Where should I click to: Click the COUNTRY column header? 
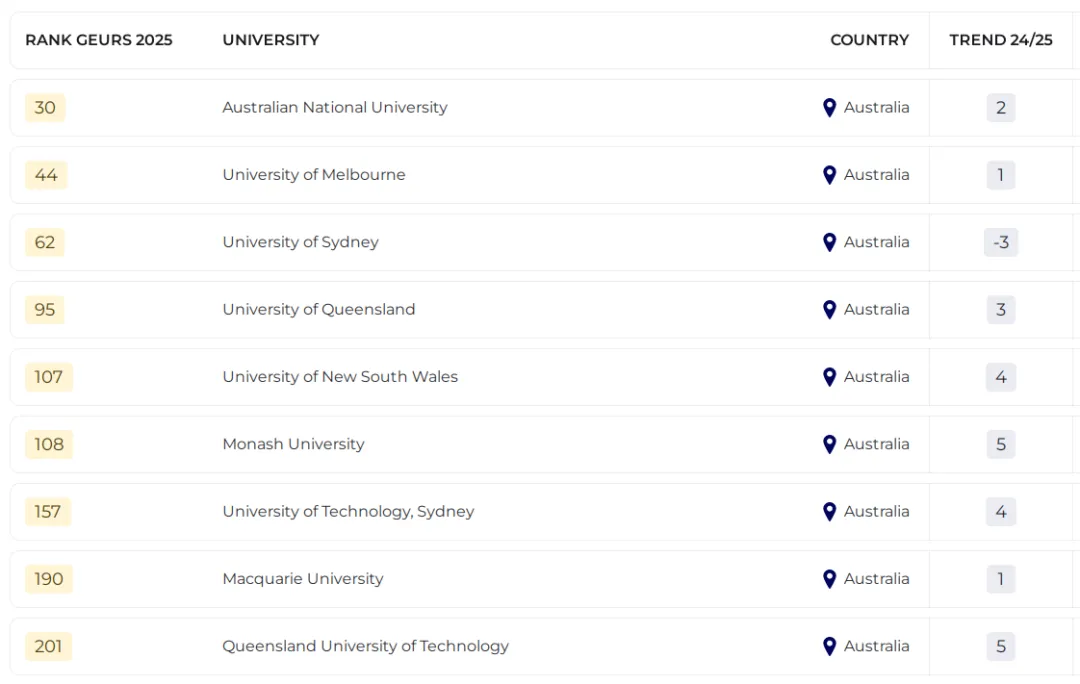[869, 40]
